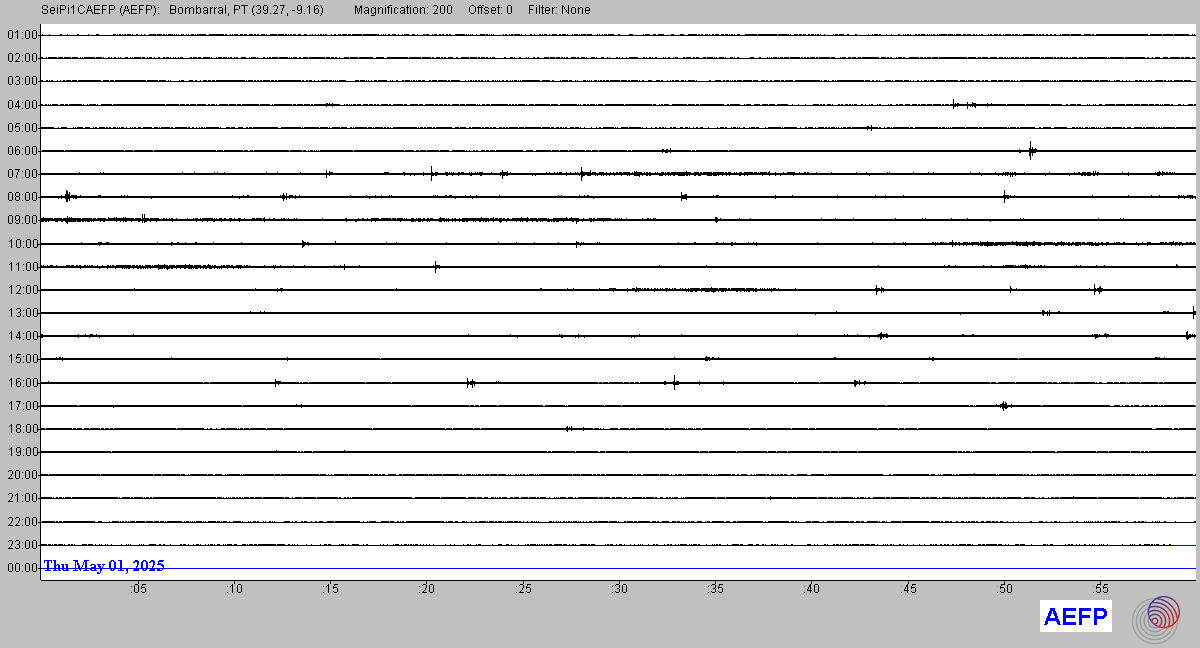Click the 23:00 hour label
1200x648 pixels.
[x=22, y=545]
